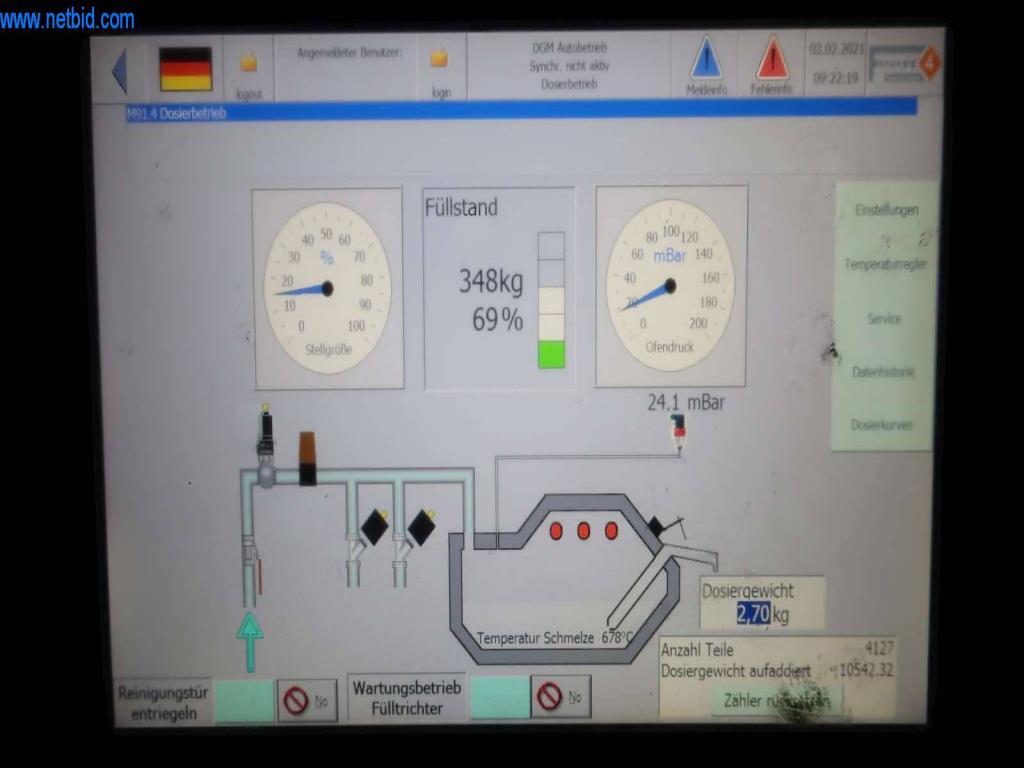Select Service in the right side menu
1024x768 pixels.
pos(884,319)
